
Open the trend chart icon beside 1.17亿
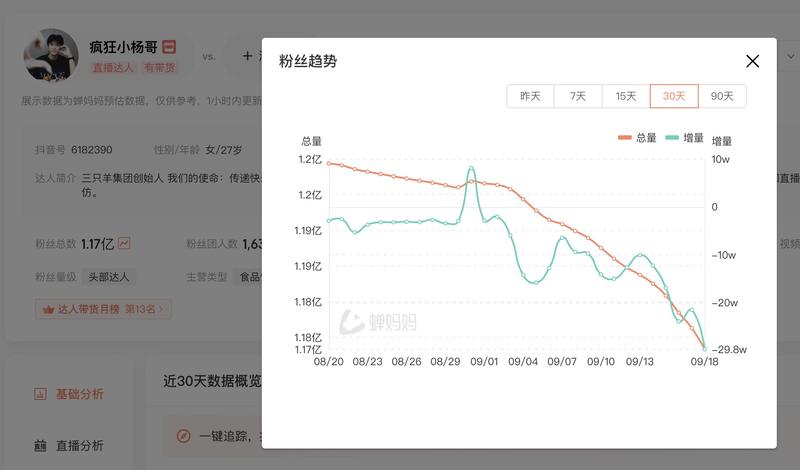[124, 243]
